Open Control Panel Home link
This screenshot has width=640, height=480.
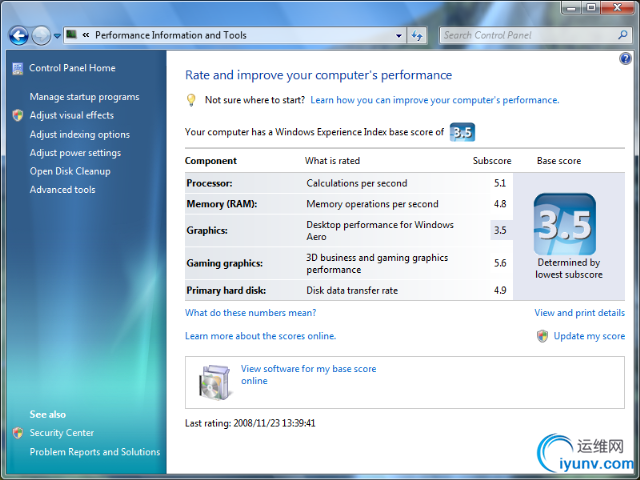tap(72, 68)
